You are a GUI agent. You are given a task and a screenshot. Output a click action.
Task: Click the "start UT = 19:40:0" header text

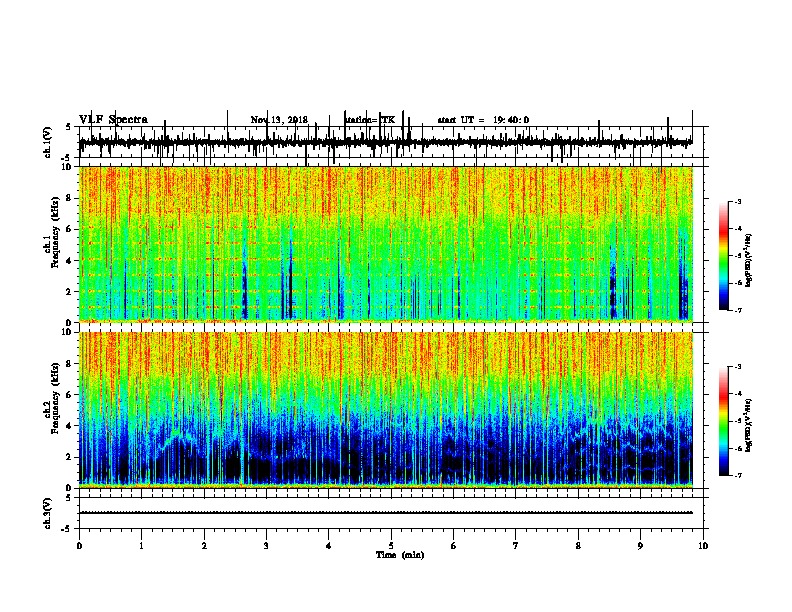tap(483, 120)
